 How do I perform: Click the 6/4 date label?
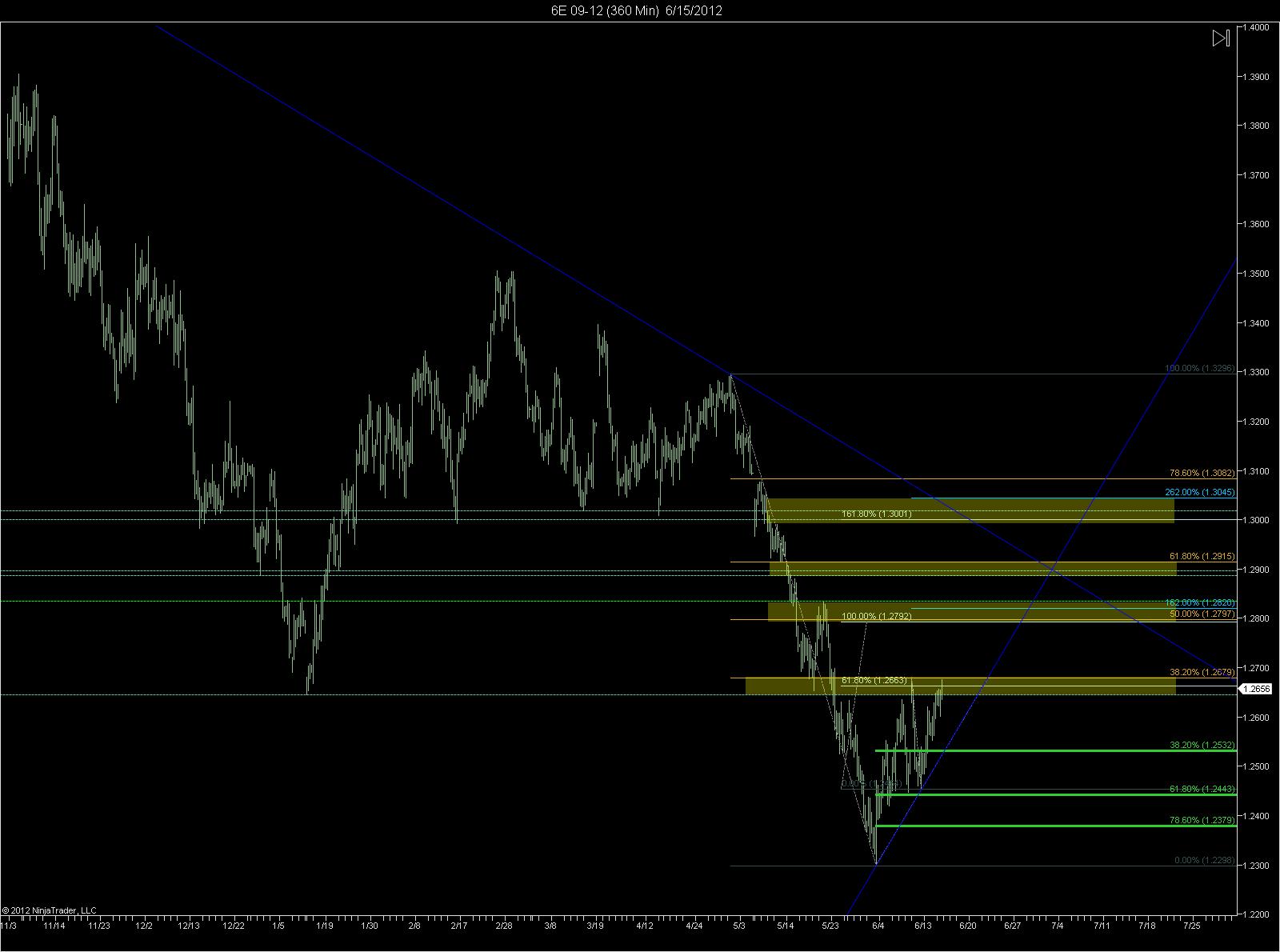878,926
